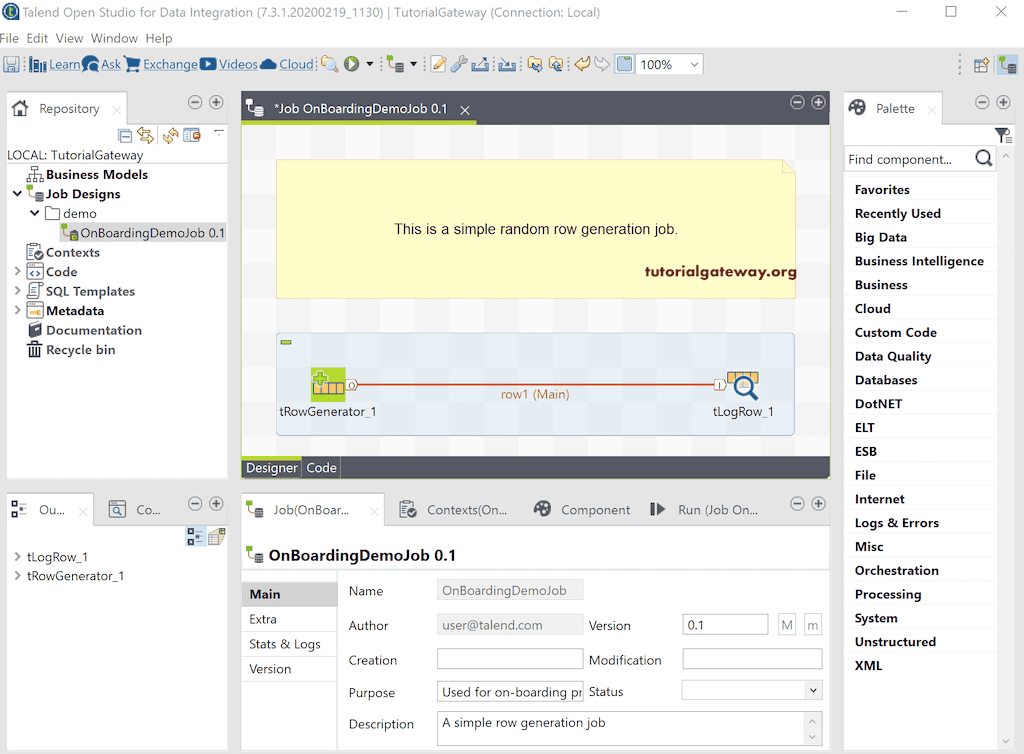The height and width of the screenshot is (754, 1024).
Task: Click the open perspective icon top right
Action: [981, 65]
